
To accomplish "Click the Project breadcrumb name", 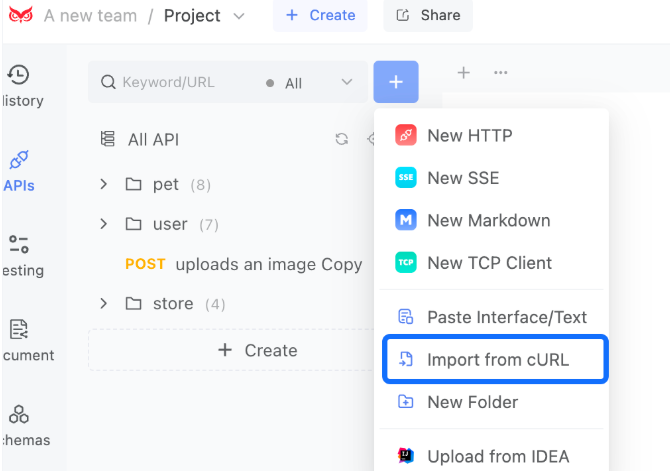I will coord(192,16).
